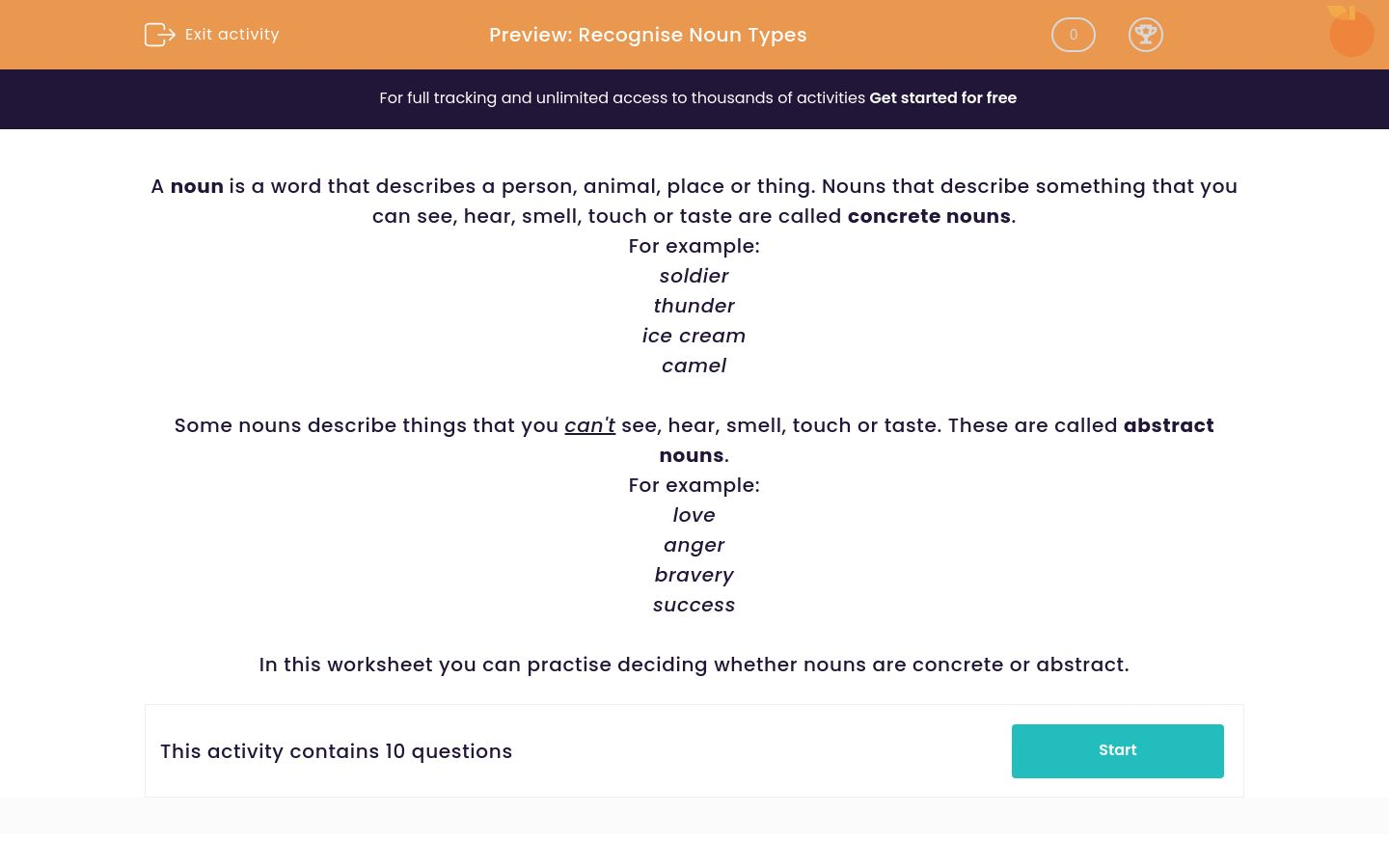Click the bold abstract nouns text
This screenshot has width=1389, height=868.
coord(1168,425)
